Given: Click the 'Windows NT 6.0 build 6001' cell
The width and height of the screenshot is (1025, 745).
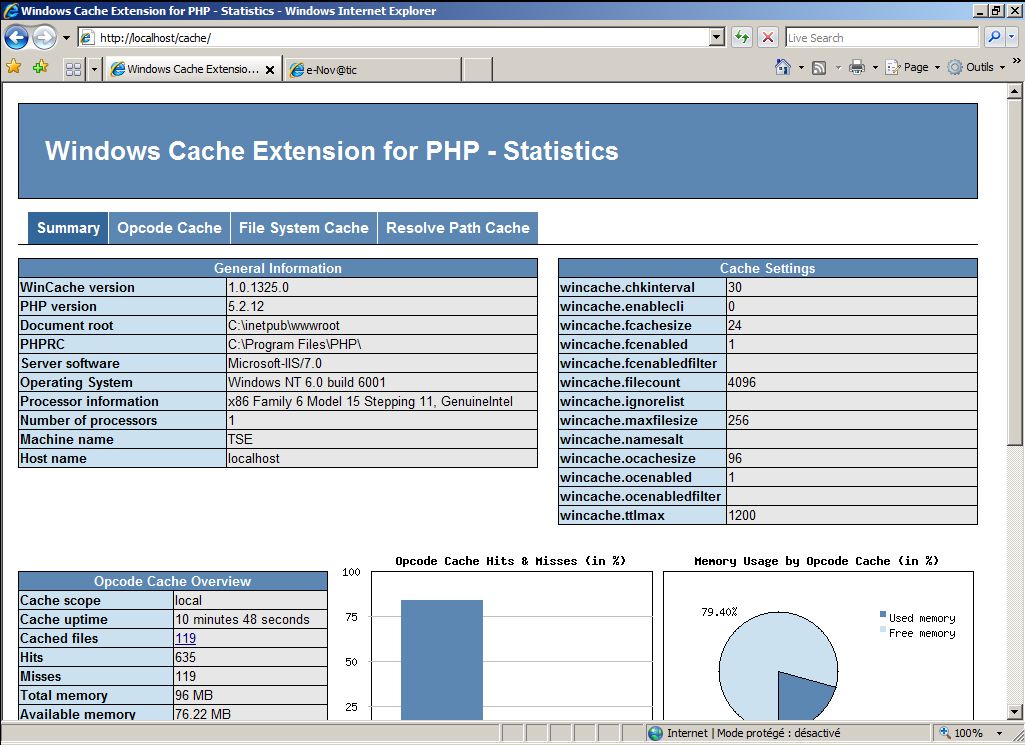Looking at the screenshot, I should (382, 382).
